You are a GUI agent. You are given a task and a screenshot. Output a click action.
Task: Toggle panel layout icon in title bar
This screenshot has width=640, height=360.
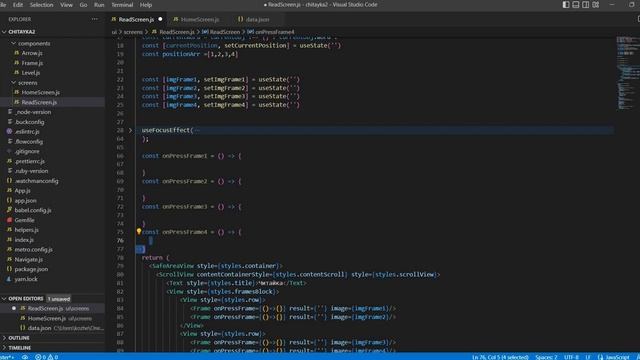576,4
